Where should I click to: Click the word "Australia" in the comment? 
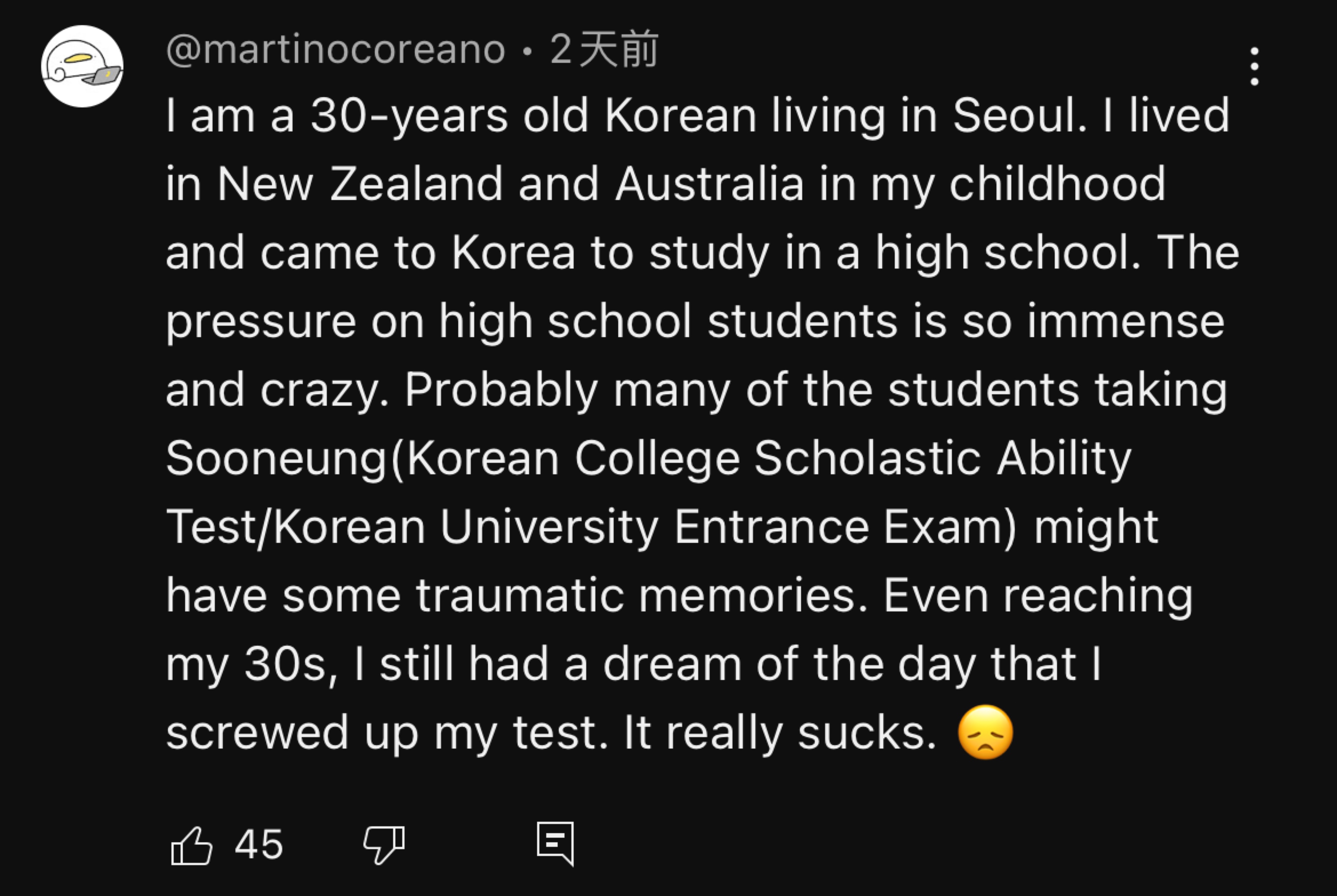709,184
